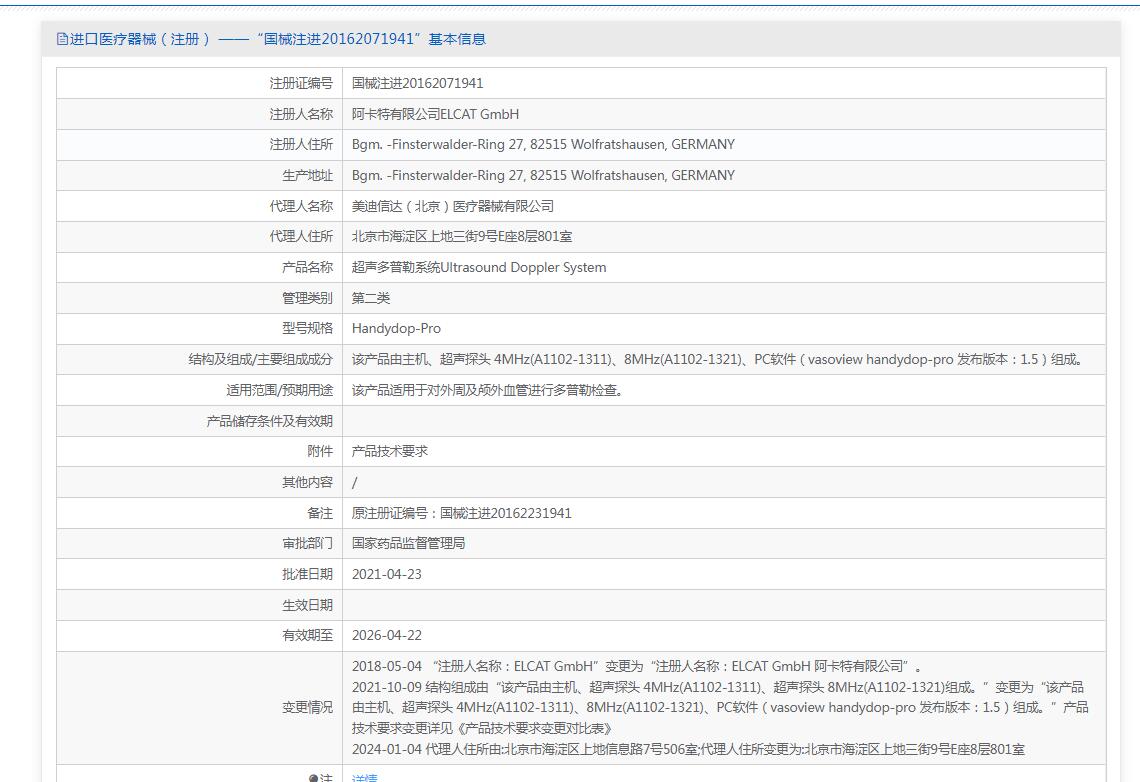Click the page heading 进口医疗器械（注册）基本信息
Image resolution: width=1140 pixels, height=782 pixels.
[278, 39]
